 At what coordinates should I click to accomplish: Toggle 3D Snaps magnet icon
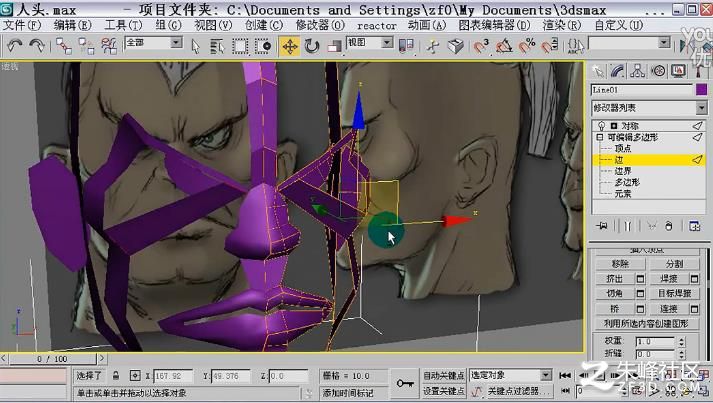tap(481, 45)
